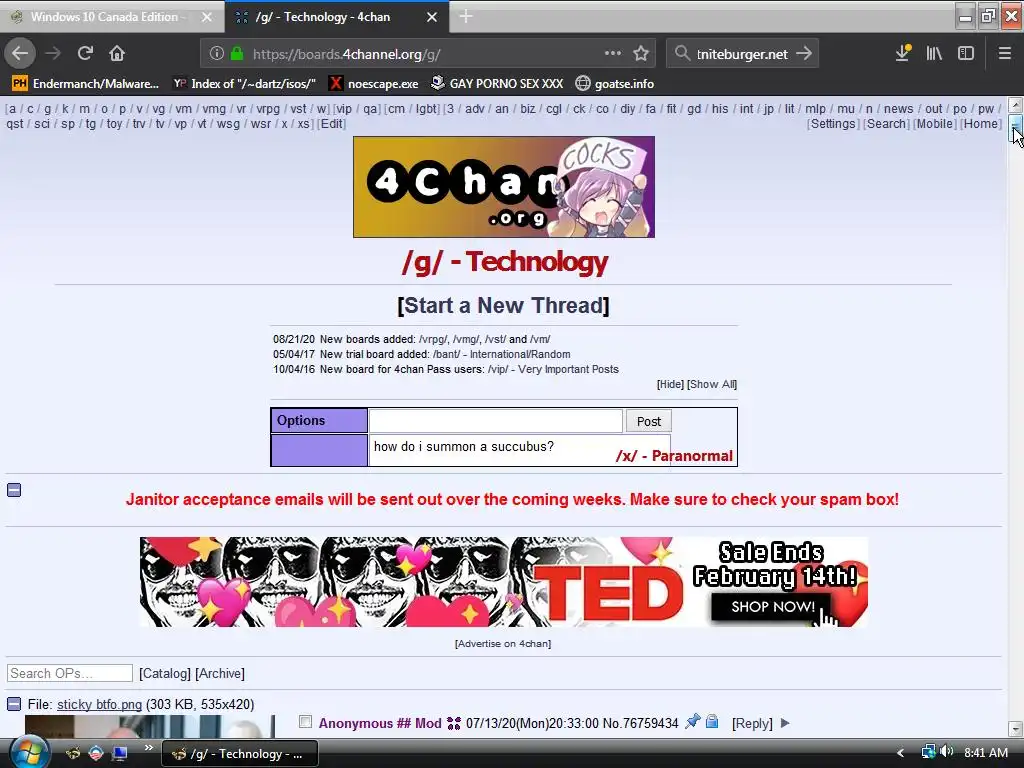
Task: Open a new browser tab
Action: (x=466, y=17)
